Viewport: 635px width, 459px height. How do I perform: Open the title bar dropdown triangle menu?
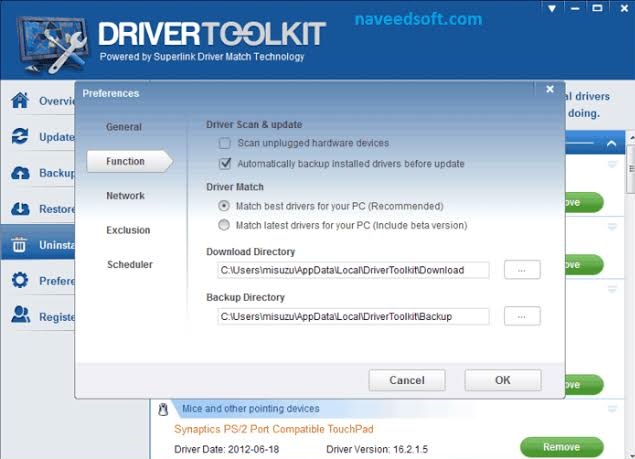coord(552,9)
